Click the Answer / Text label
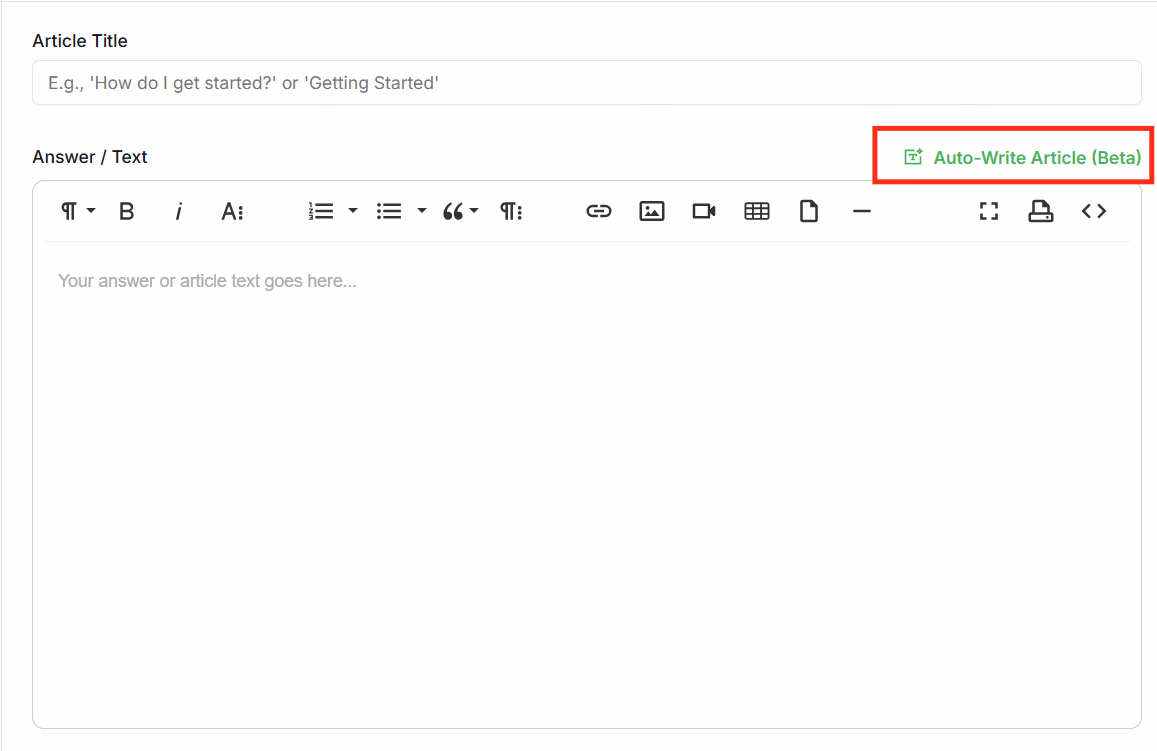Image resolution: width=1157 pixels, height=751 pixels. [90, 156]
